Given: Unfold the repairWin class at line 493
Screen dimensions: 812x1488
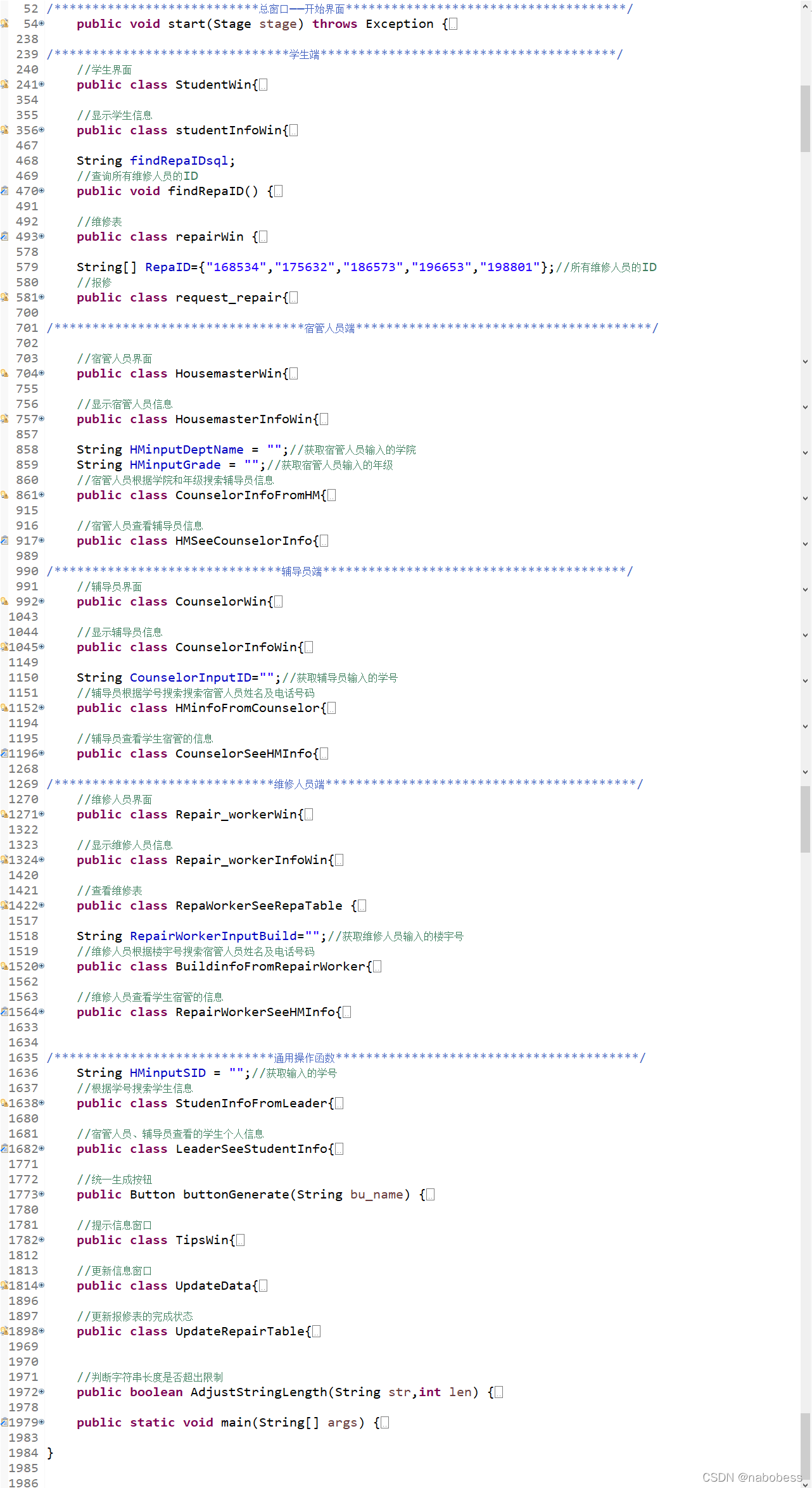Looking at the screenshot, I should (42, 237).
